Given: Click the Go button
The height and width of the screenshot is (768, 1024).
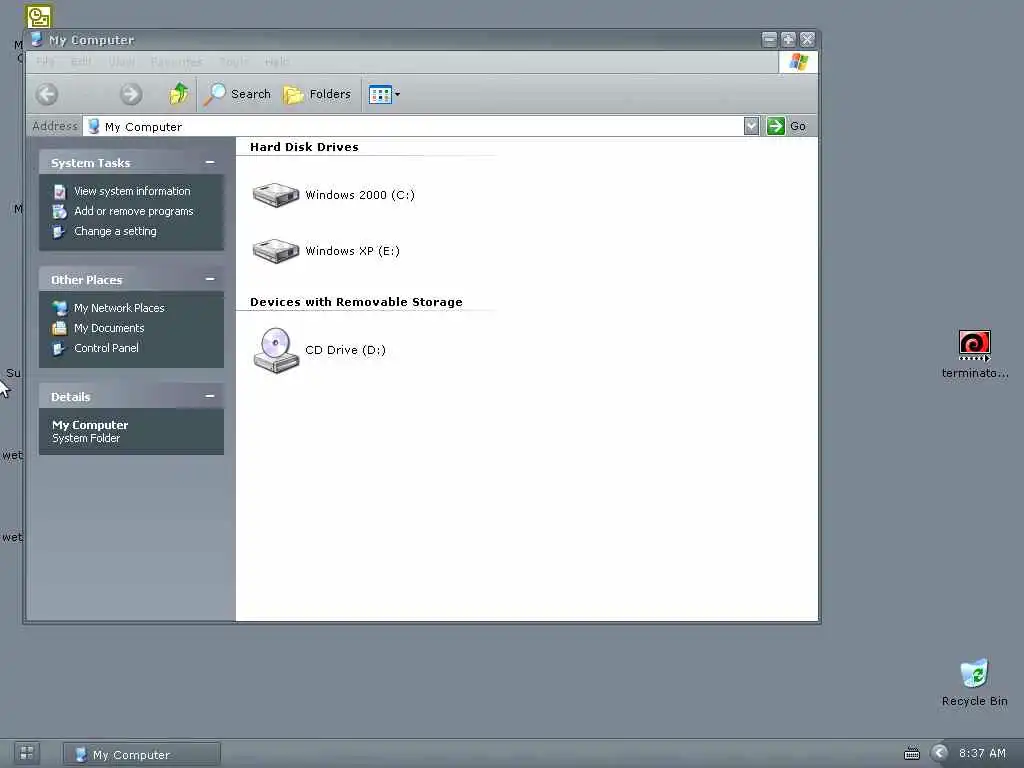Looking at the screenshot, I should (x=787, y=126).
